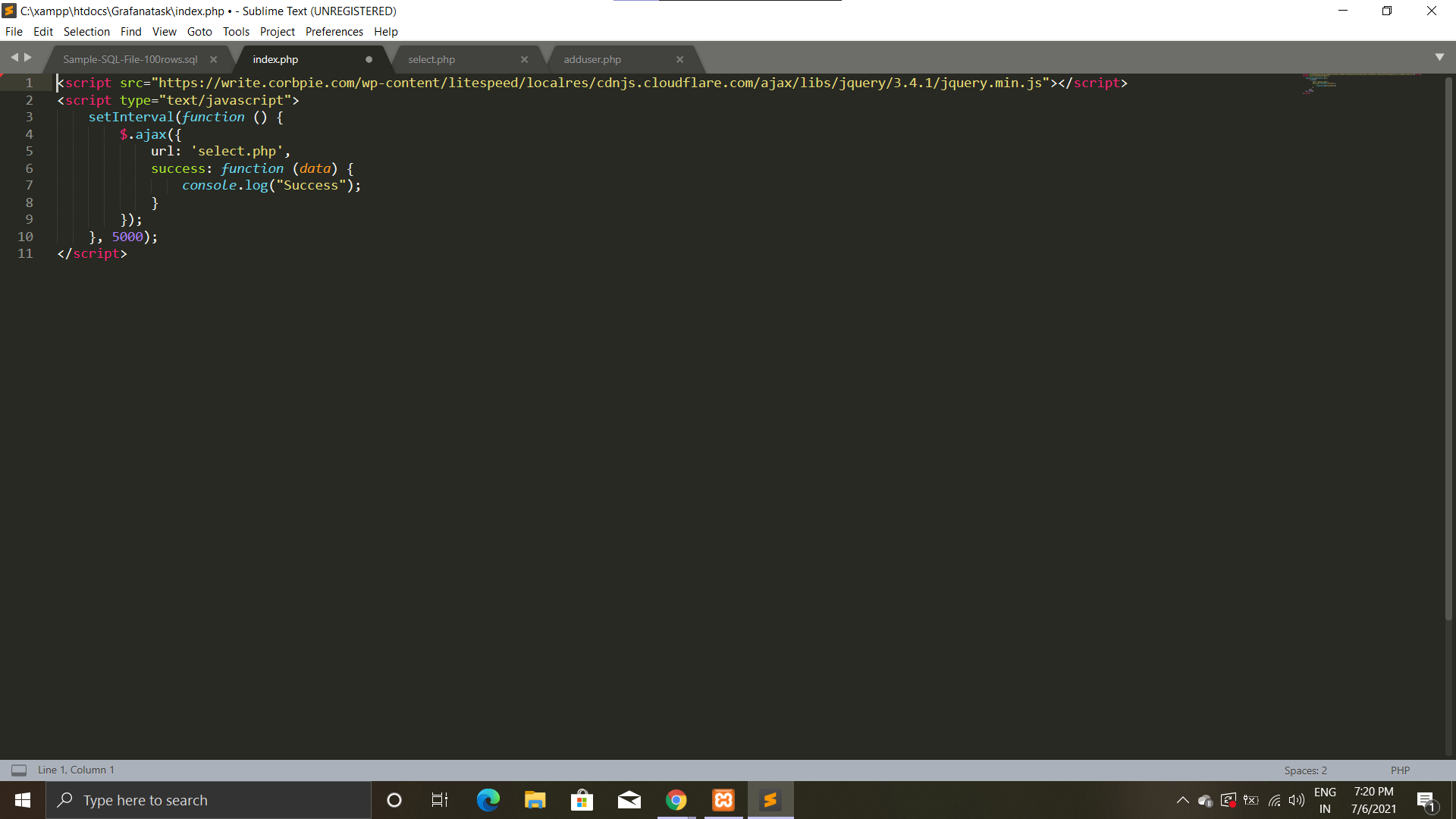
Task: Close the Sample-SQL-File-100rows.sql tab
Action: [213, 59]
